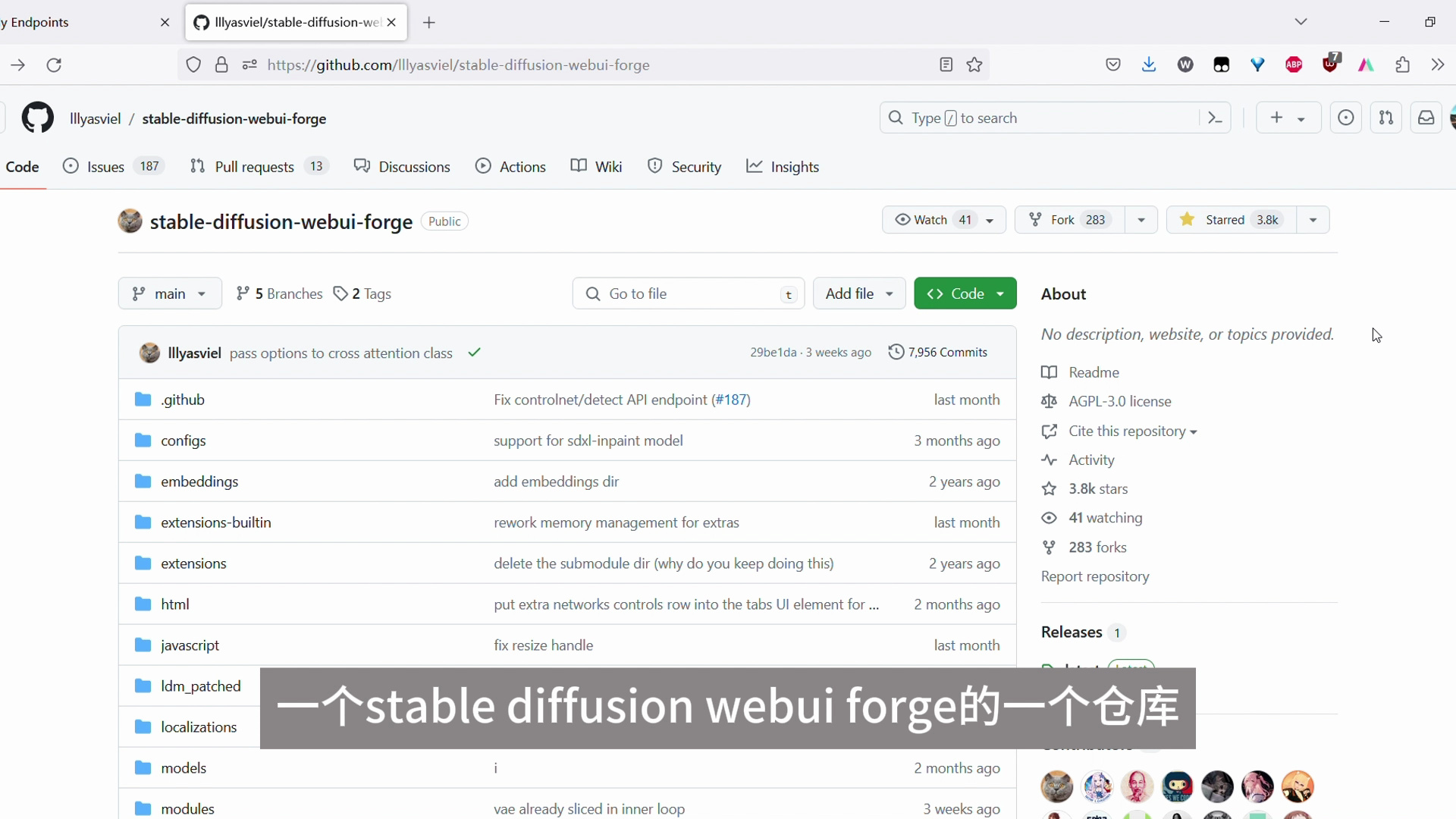The width and height of the screenshot is (1456, 819).
Task: Toggle the main branch selector
Action: pyautogui.click(x=170, y=293)
